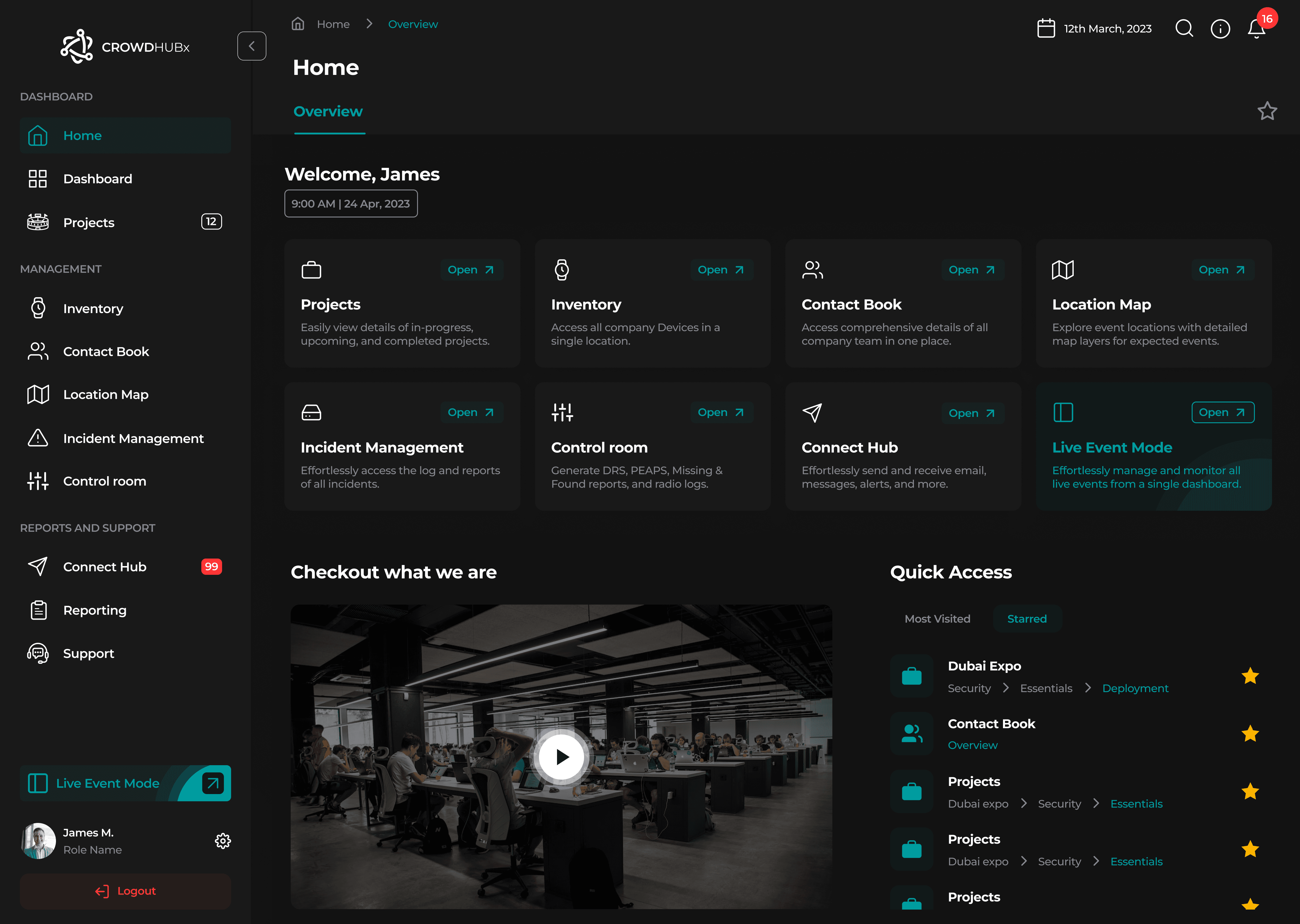
Task: Star this page using the outline star
Action: pos(1267,111)
